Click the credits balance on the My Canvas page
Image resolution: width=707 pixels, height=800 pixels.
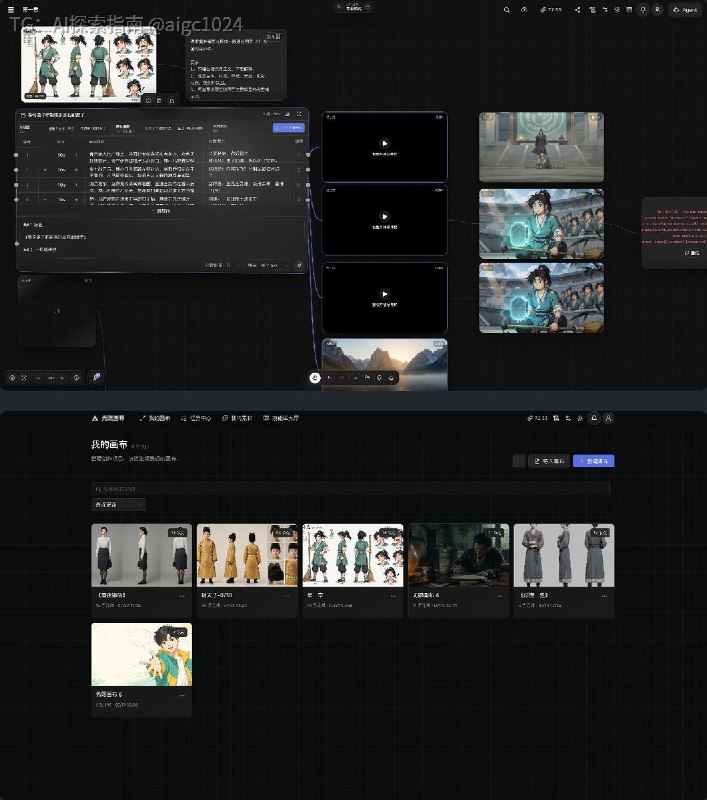click(537, 418)
